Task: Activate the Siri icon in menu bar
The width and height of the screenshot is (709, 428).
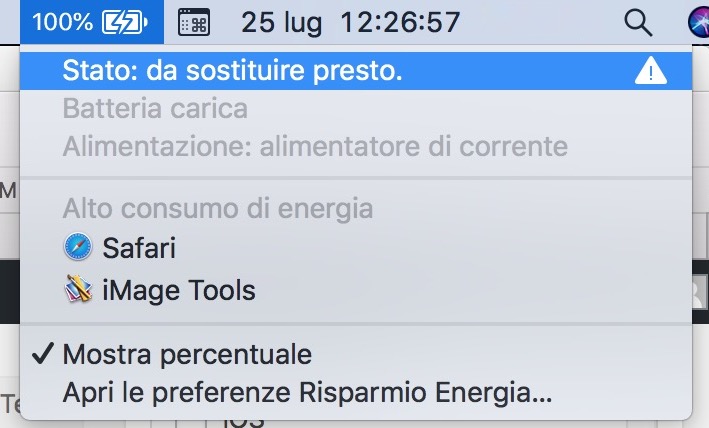Action: (698, 21)
